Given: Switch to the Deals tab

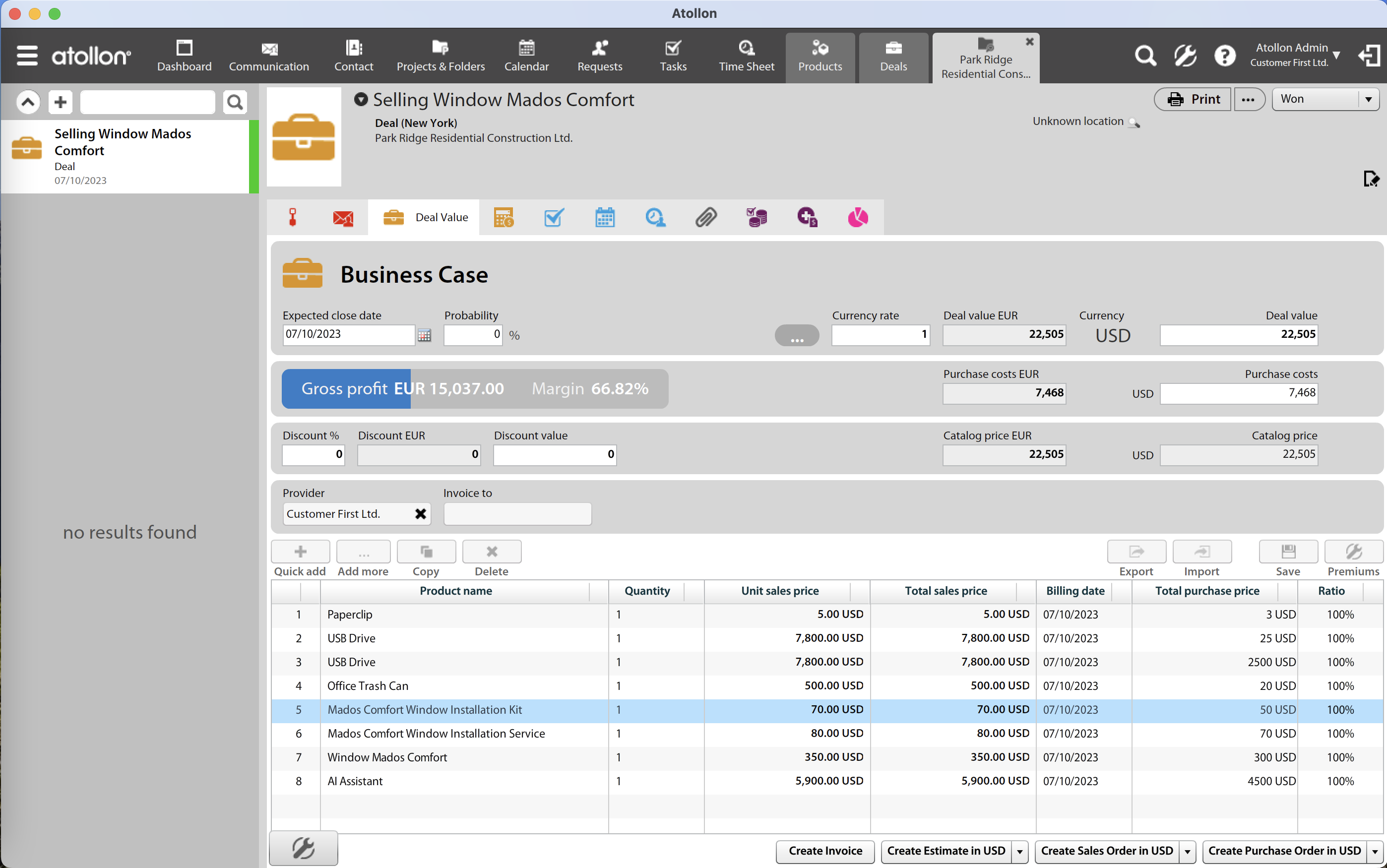Looking at the screenshot, I should point(893,57).
